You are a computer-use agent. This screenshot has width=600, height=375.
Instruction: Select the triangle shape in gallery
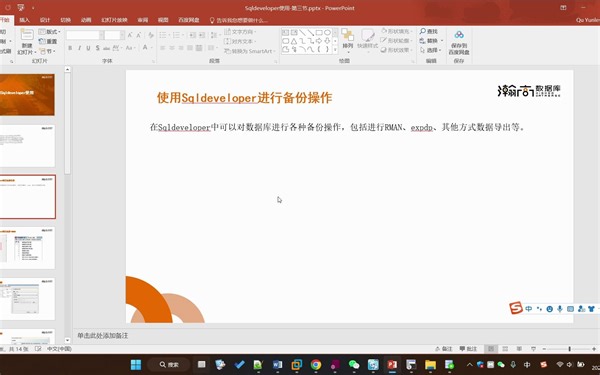click(x=294, y=41)
